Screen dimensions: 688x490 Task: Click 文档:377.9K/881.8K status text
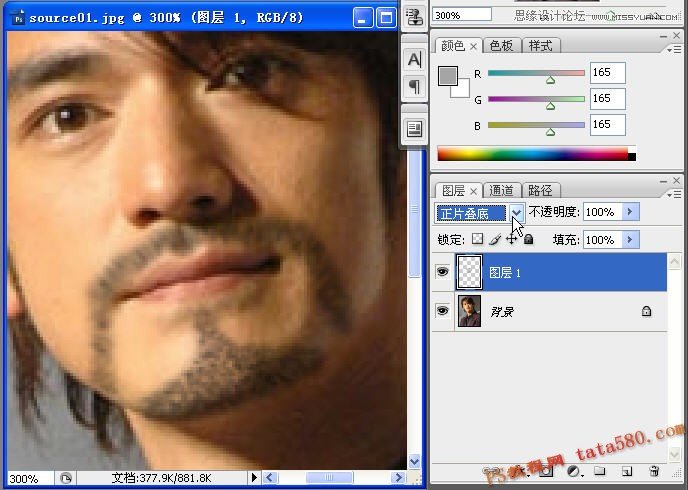point(161,478)
